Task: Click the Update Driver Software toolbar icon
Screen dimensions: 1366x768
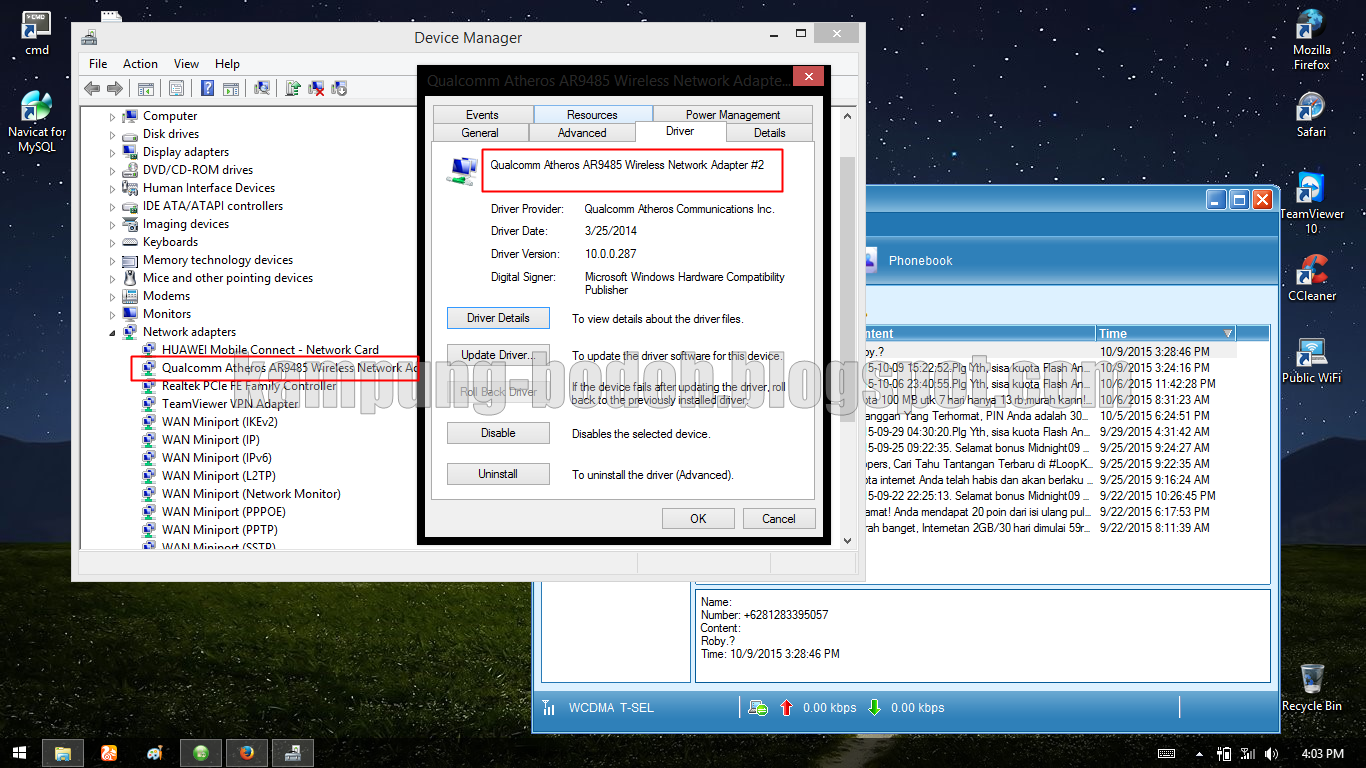Action: [293, 88]
